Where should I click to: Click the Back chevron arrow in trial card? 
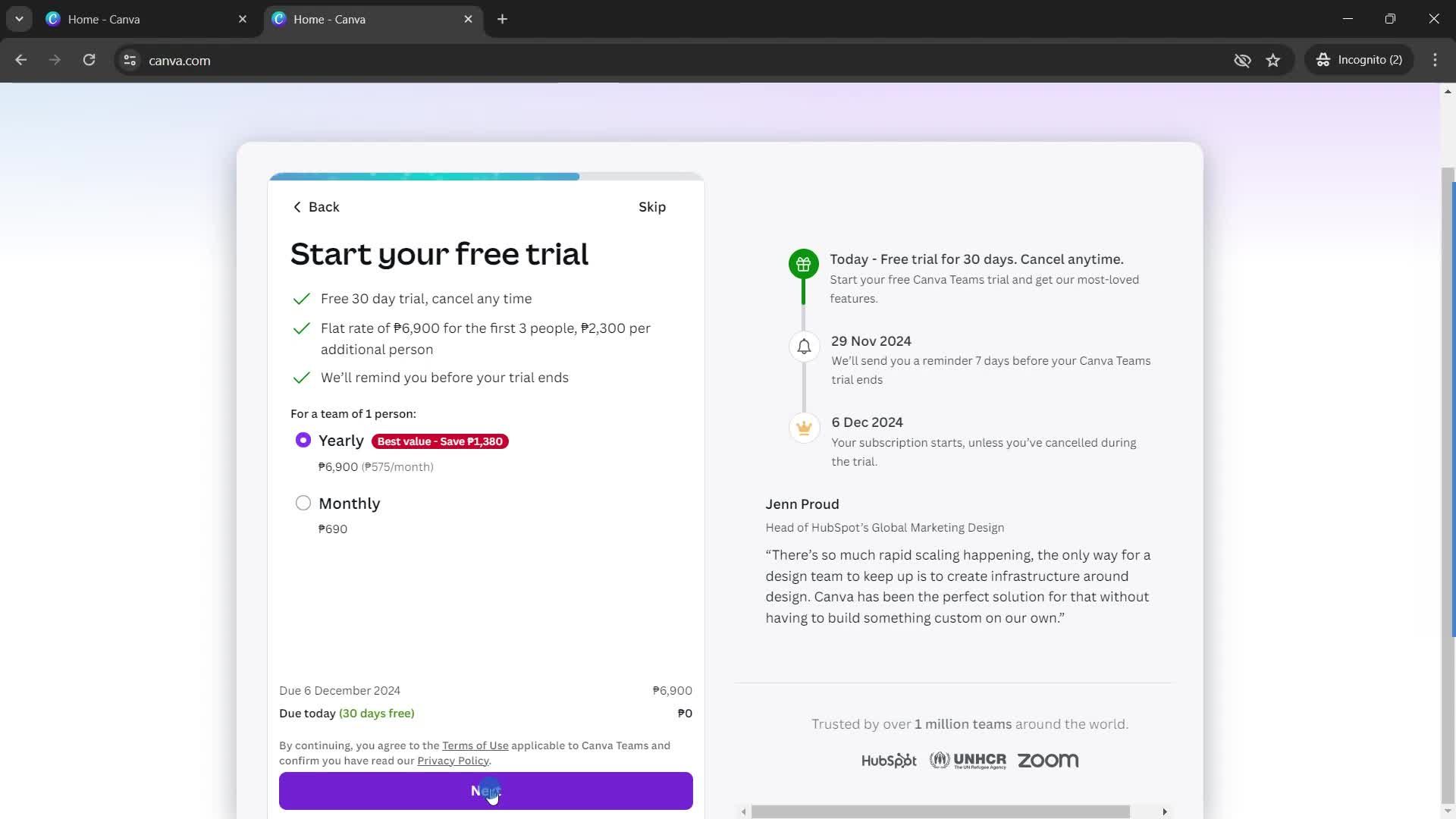point(297,207)
